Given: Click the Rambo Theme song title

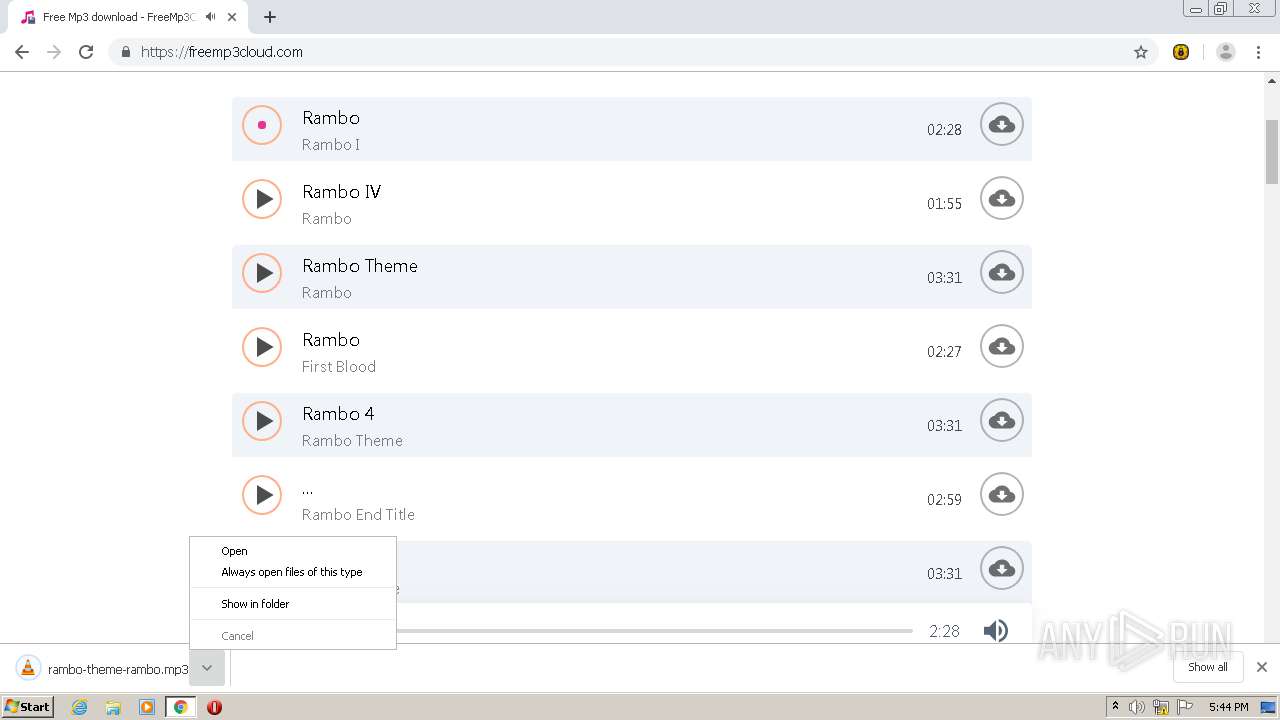Looking at the screenshot, I should tap(360, 266).
